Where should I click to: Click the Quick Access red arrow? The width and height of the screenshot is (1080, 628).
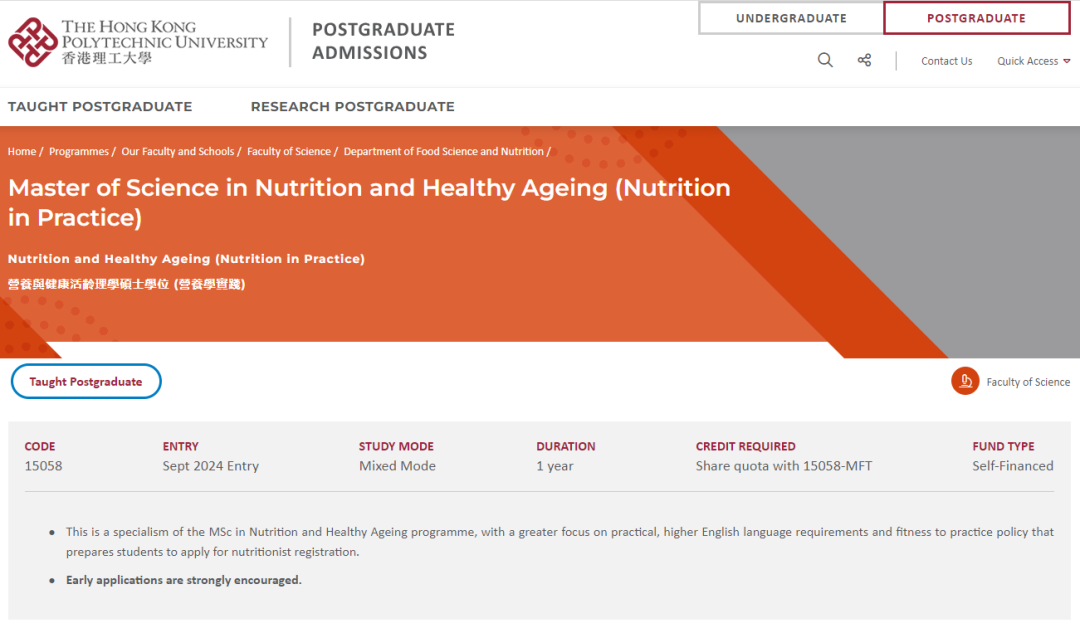pyautogui.click(x=1067, y=61)
